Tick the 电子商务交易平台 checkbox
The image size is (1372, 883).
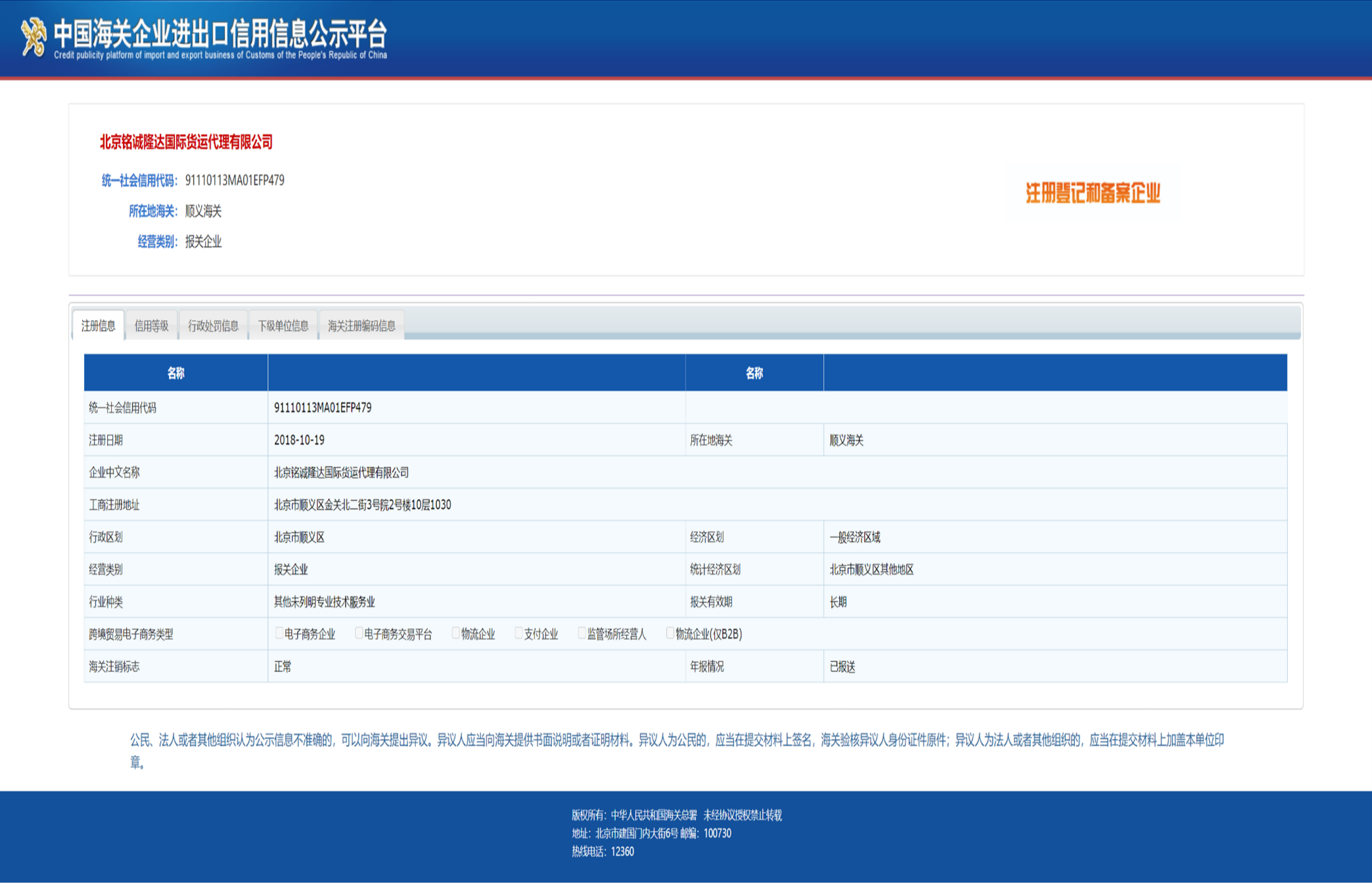(x=359, y=633)
